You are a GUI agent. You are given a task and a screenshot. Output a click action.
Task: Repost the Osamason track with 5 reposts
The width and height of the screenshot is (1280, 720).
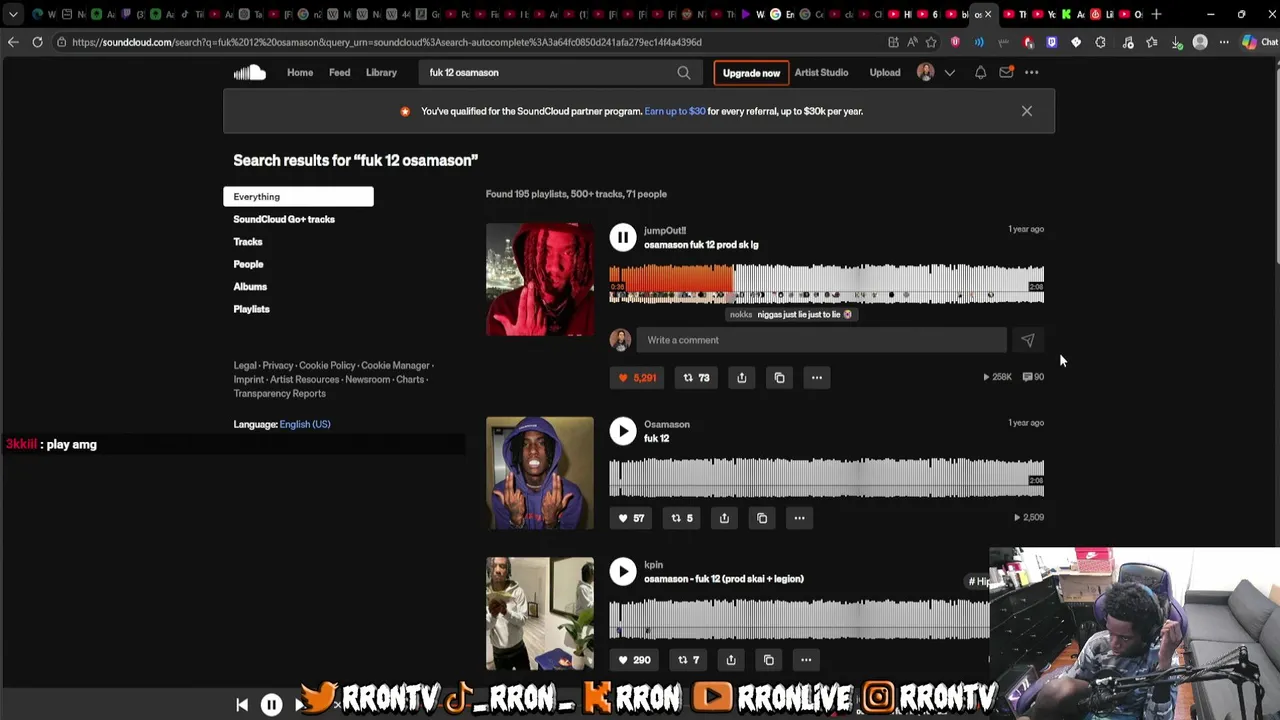[x=682, y=518]
